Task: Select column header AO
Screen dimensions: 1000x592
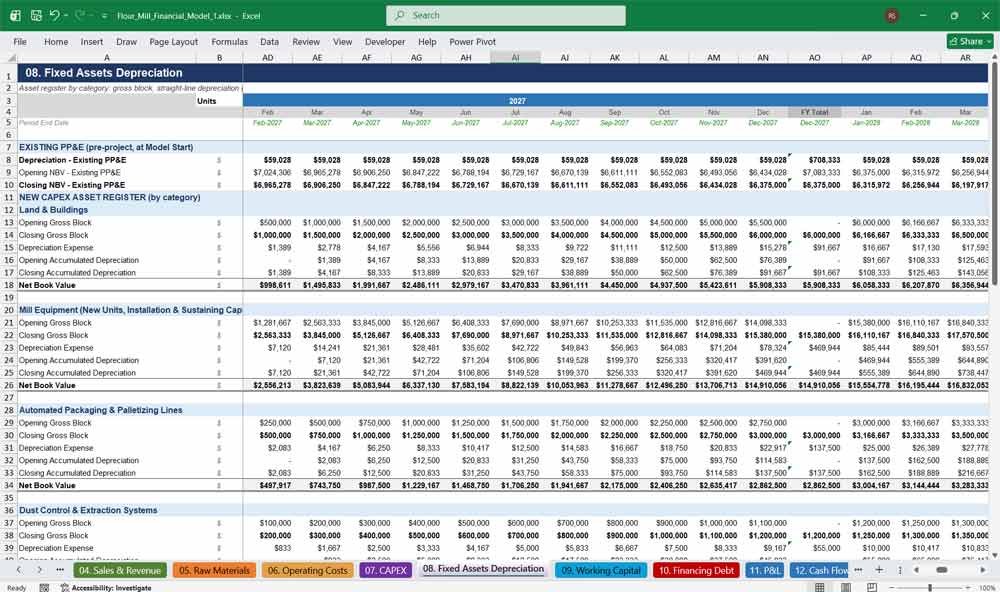Action: [x=814, y=57]
